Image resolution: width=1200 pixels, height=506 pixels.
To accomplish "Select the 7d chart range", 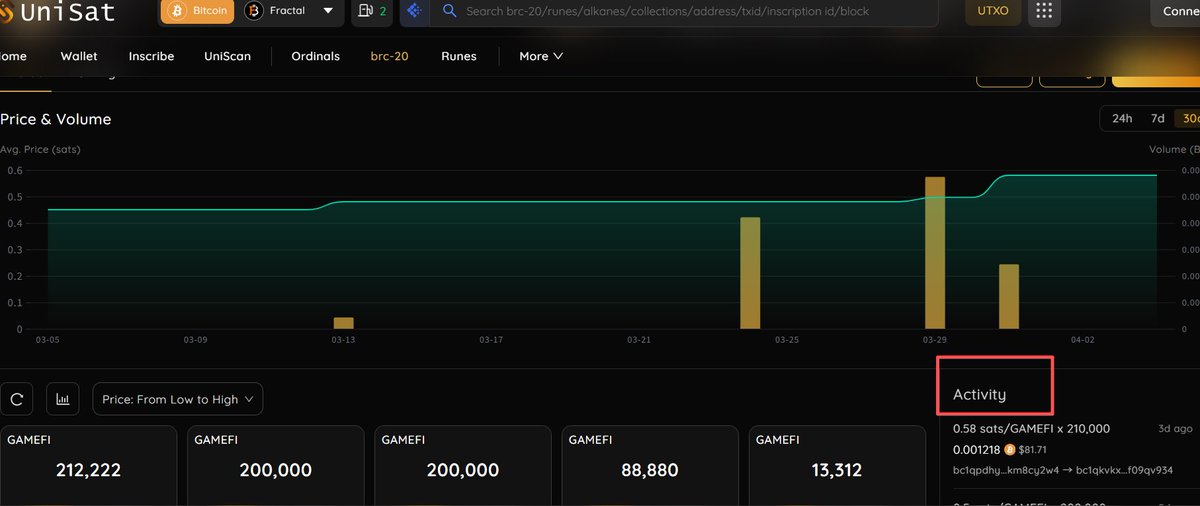I will (1158, 118).
